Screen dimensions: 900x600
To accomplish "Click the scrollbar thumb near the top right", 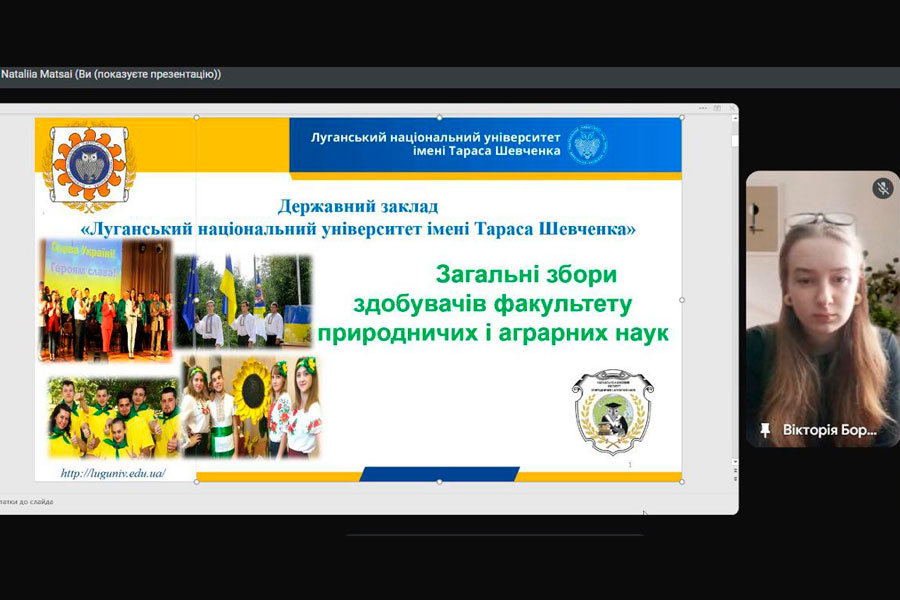I will (x=733, y=140).
